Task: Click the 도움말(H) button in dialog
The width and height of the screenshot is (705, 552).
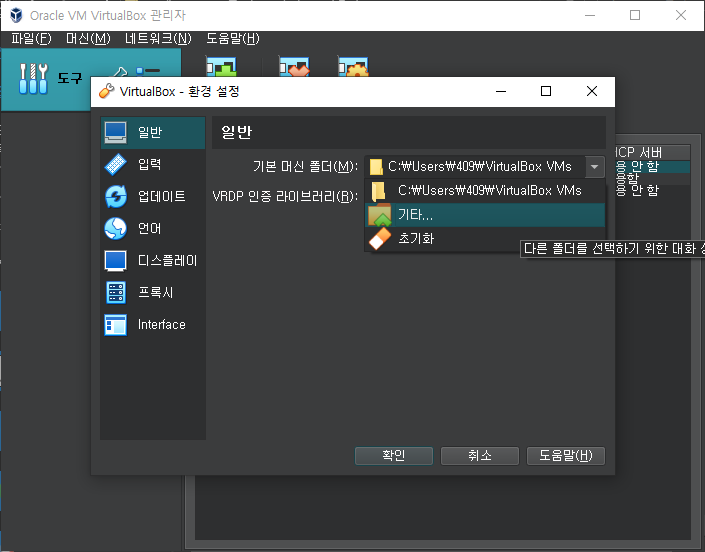Action: point(566,456)
